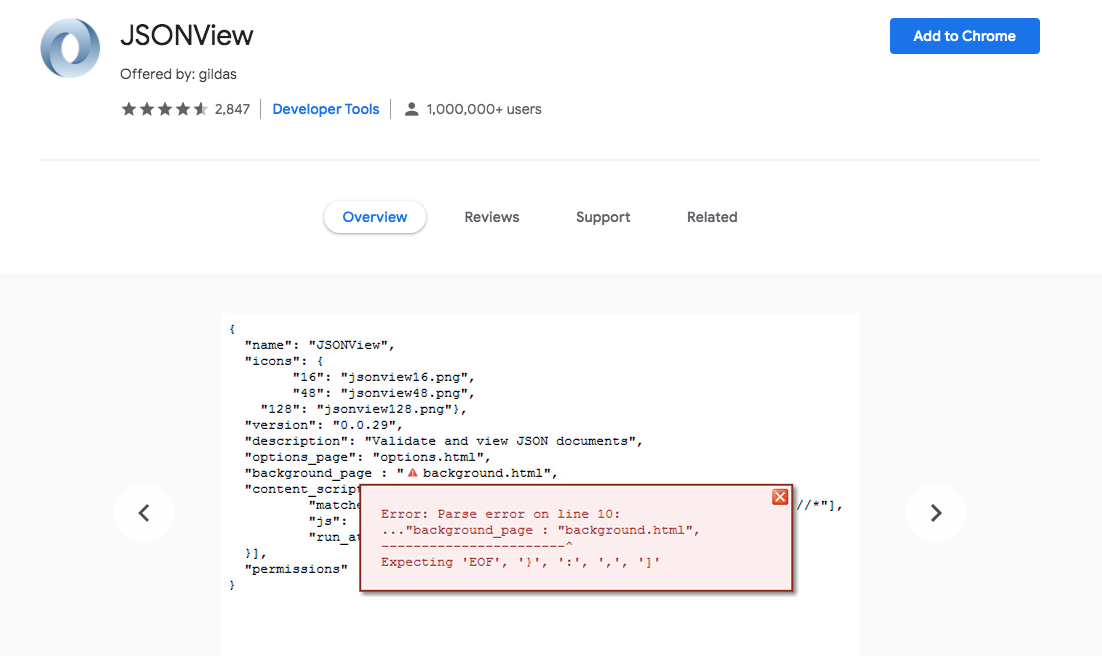
Task: Click the "version": "0.0.29" line in the screenshot
Action: coord(323,425)
